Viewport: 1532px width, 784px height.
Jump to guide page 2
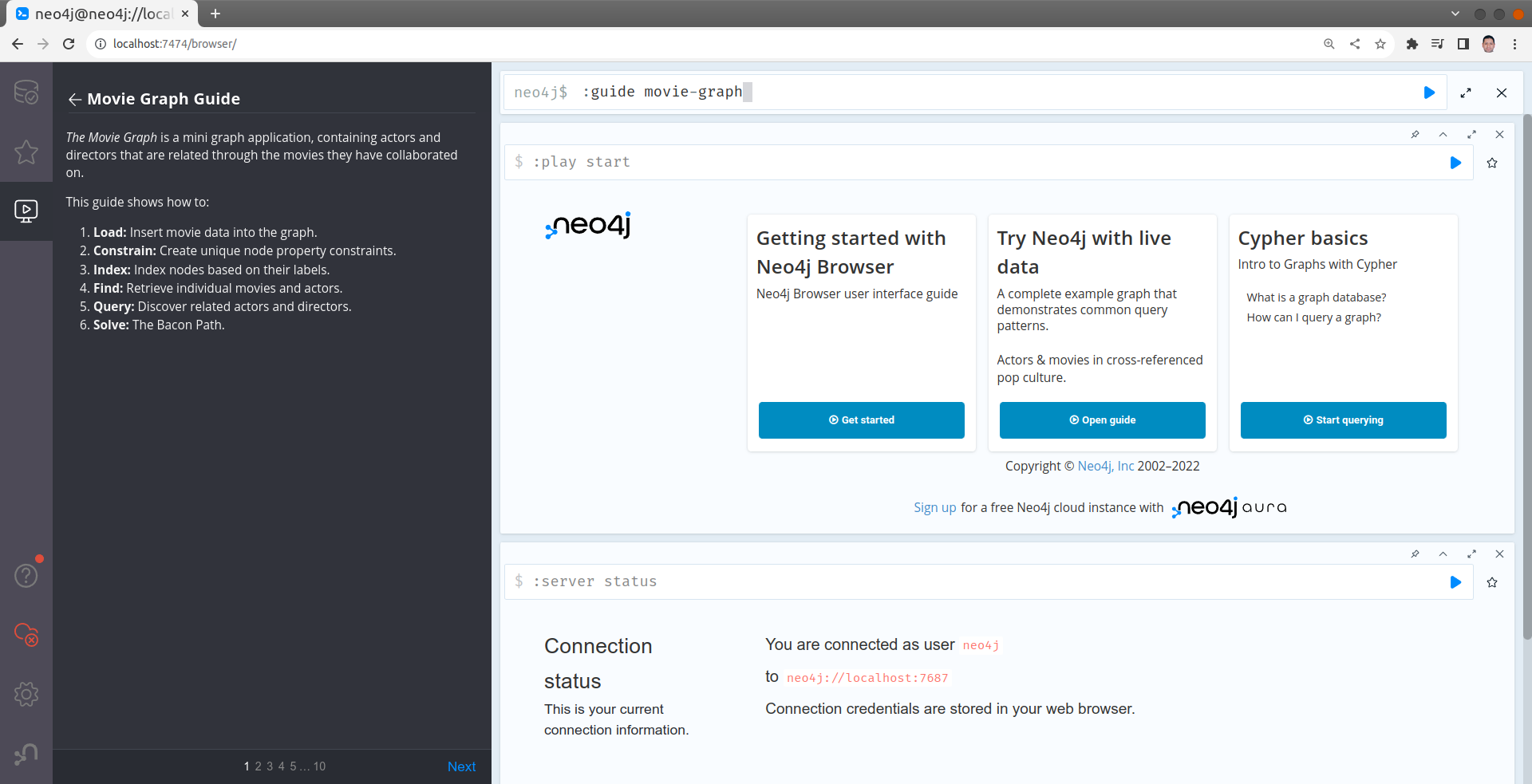coord(259,766)
